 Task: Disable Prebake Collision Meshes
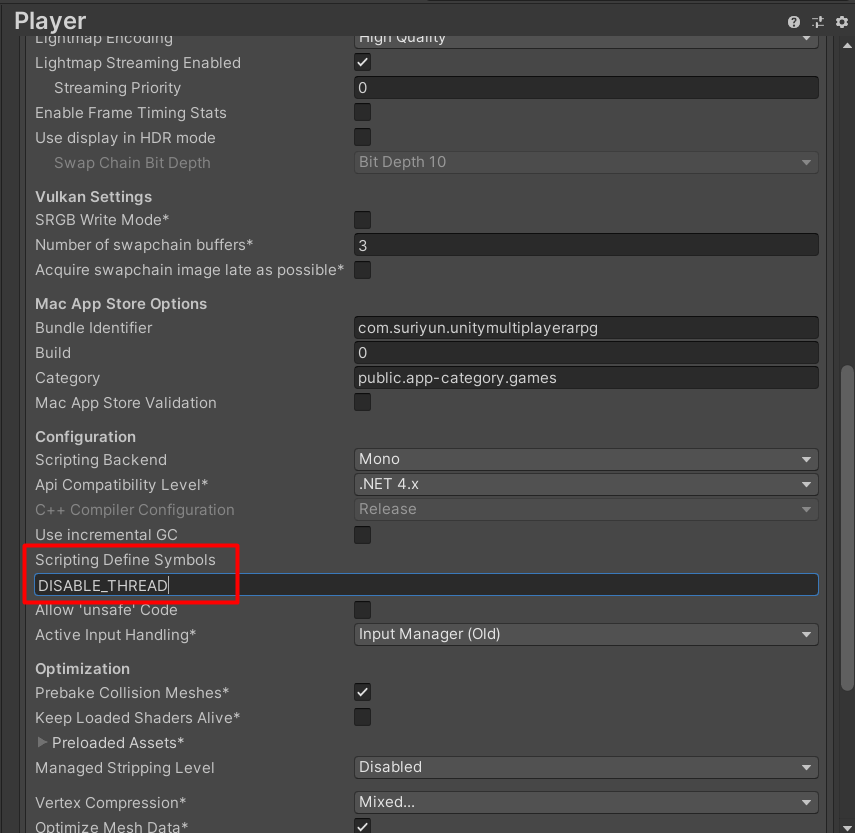pyautogui.click(x=362, y=692)
